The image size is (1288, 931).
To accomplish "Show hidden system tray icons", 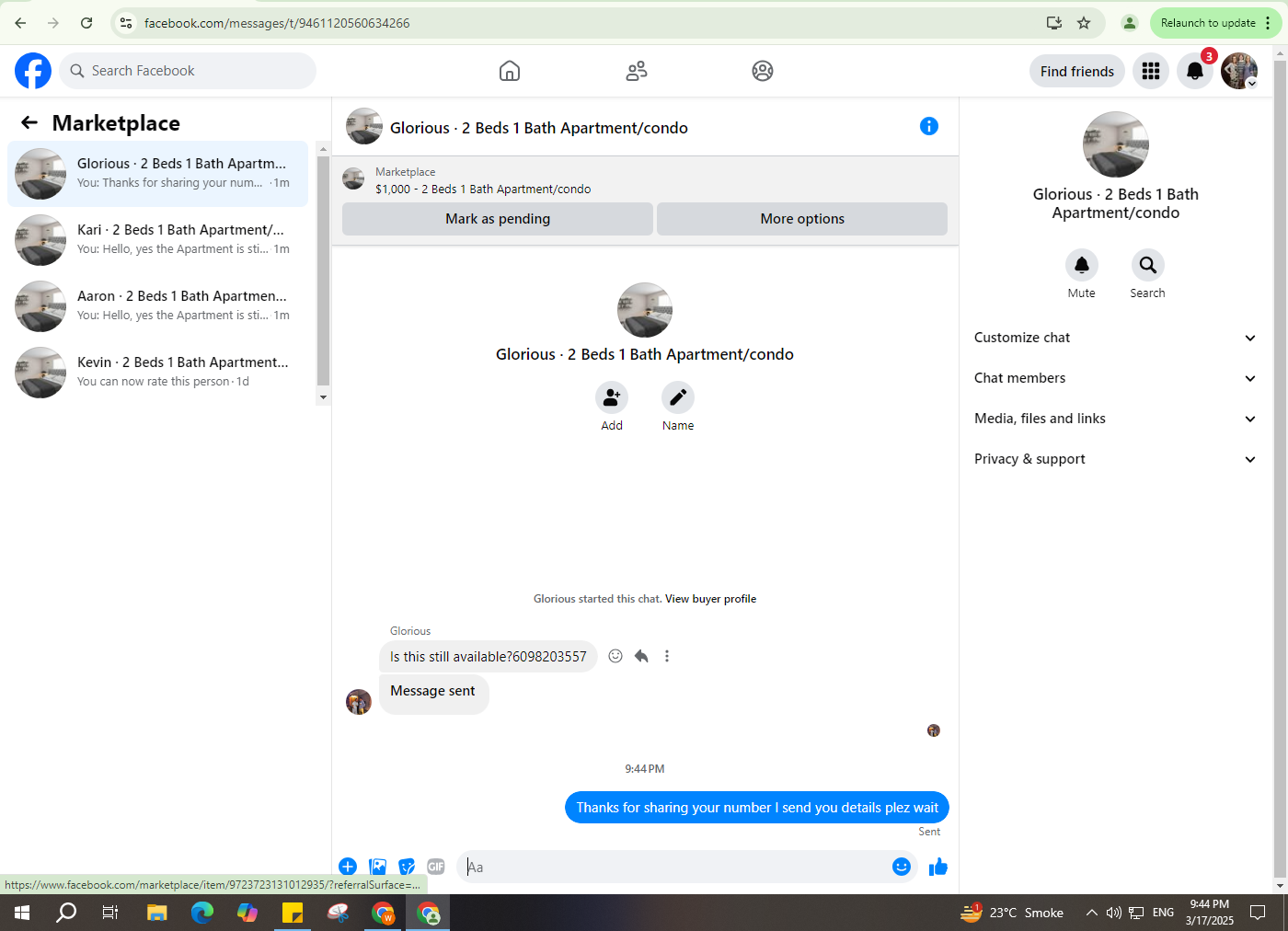I will click(1091, 913).
